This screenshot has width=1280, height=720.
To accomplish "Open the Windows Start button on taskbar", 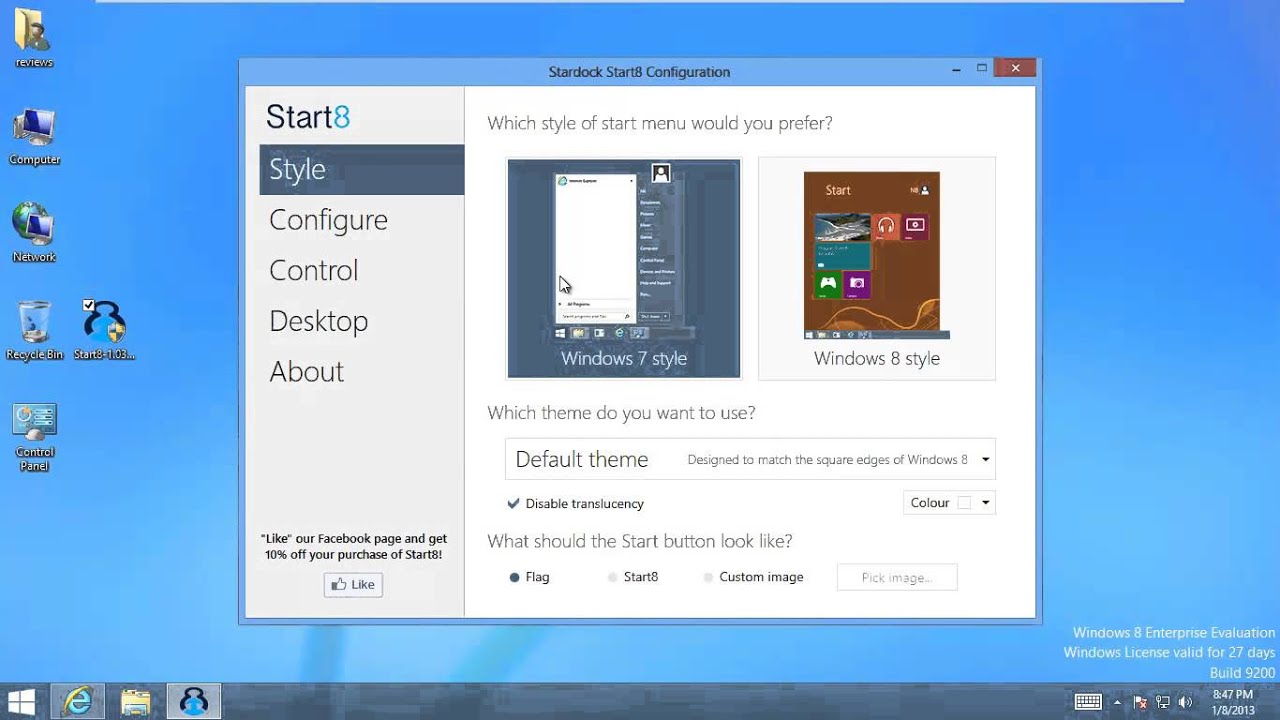I will tap(21, 701).
